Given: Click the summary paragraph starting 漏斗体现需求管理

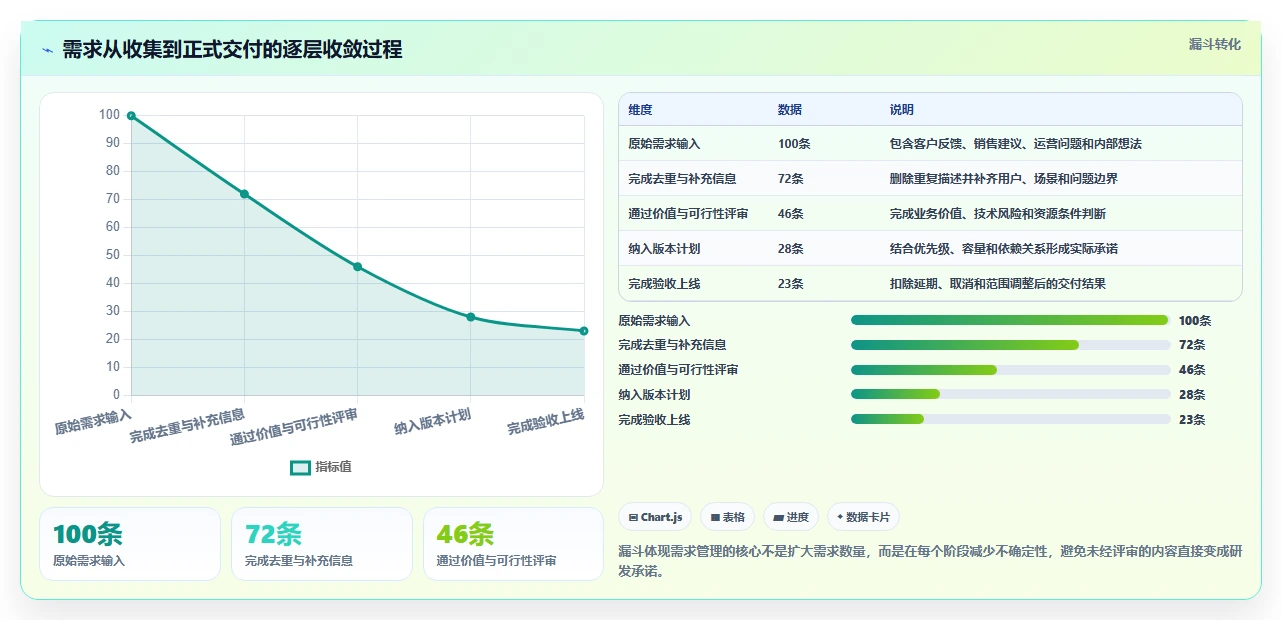Looking at the screenshot, I should click(x=930, y=562).
